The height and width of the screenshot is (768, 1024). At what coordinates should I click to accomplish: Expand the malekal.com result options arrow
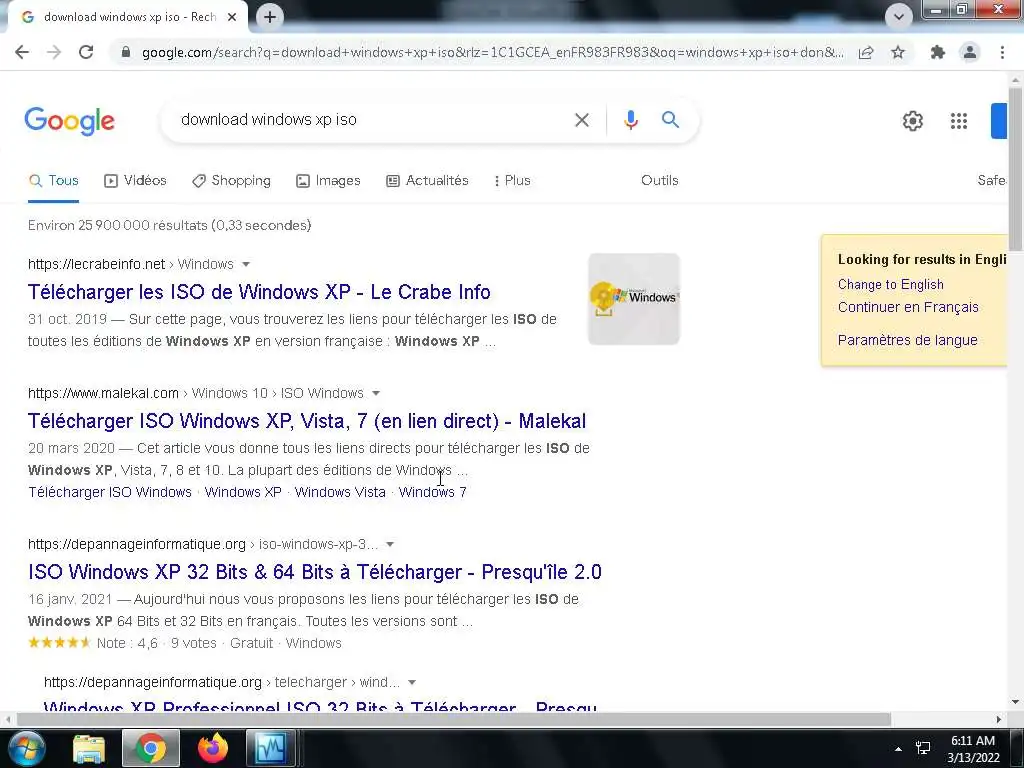click(376, 394)
